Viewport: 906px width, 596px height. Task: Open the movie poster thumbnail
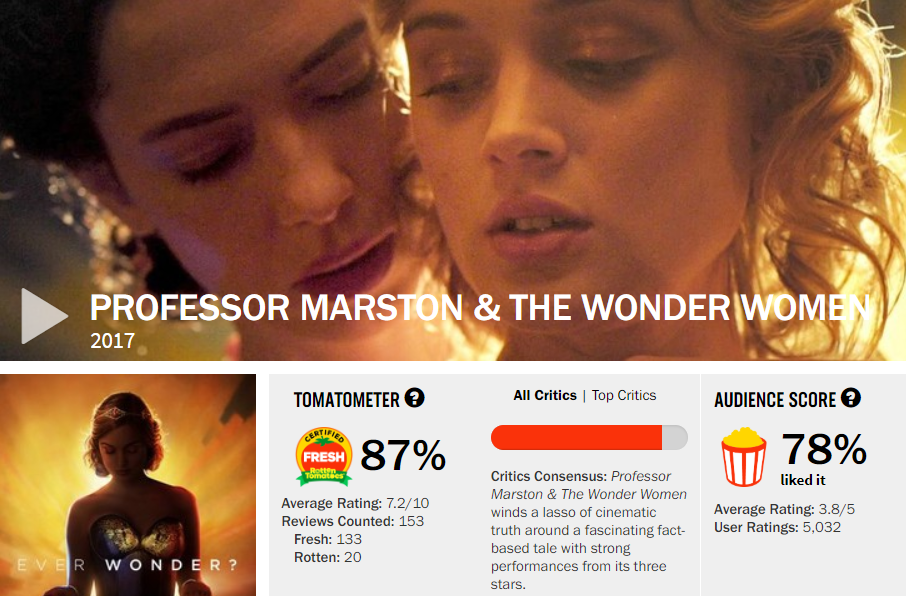click(128, 485)
